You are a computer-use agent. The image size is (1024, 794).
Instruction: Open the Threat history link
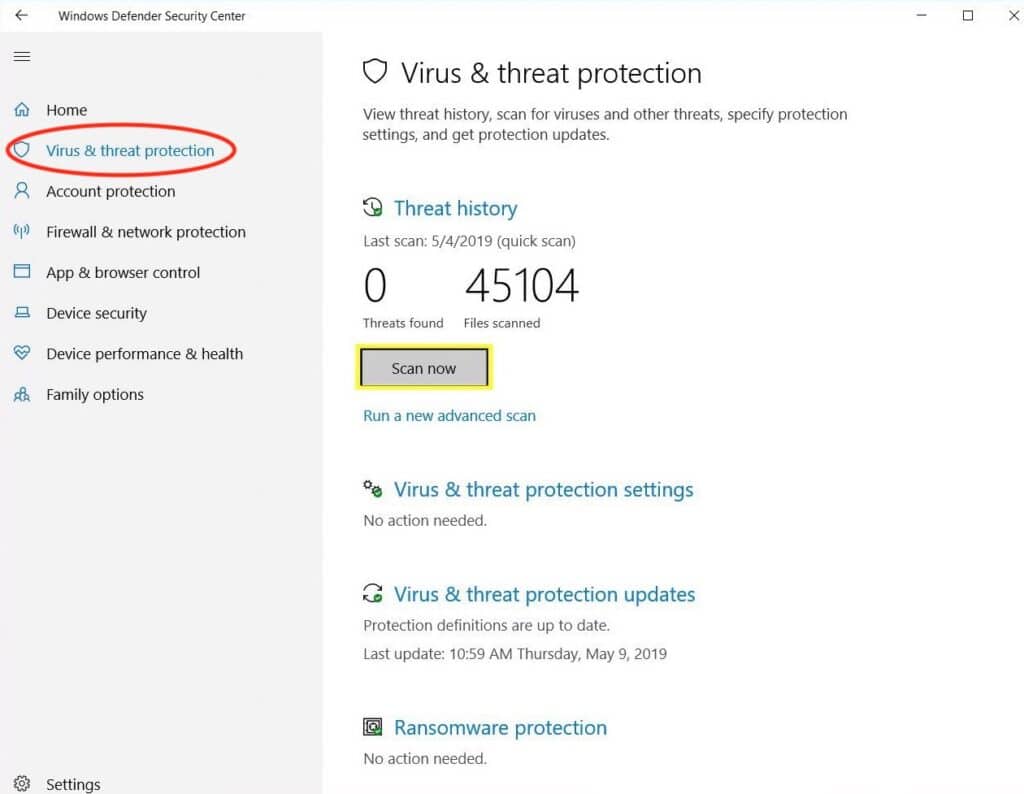[455, 208]
